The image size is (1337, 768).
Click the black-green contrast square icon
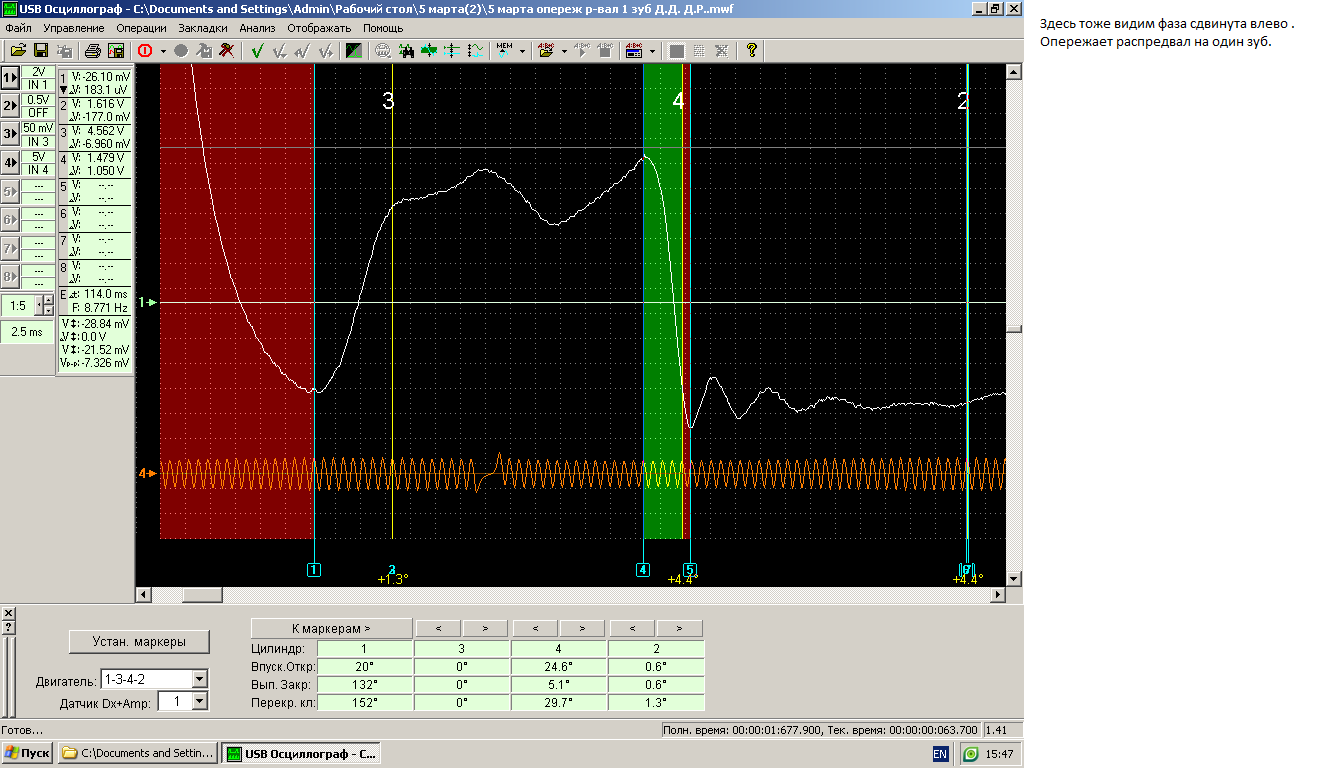click(354, 50)
